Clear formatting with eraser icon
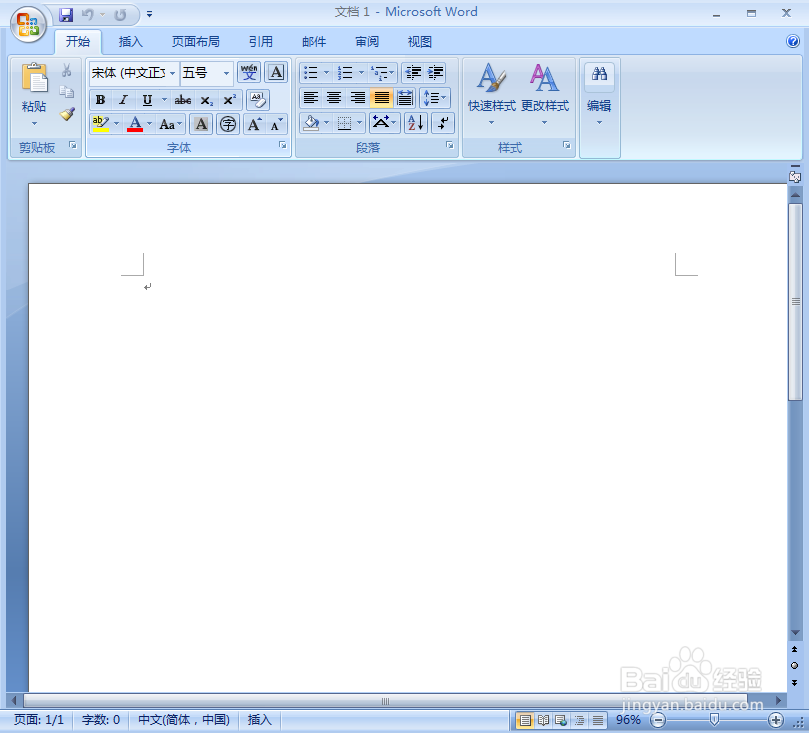Viewport: 809px width, 733px height. (257, 100)
